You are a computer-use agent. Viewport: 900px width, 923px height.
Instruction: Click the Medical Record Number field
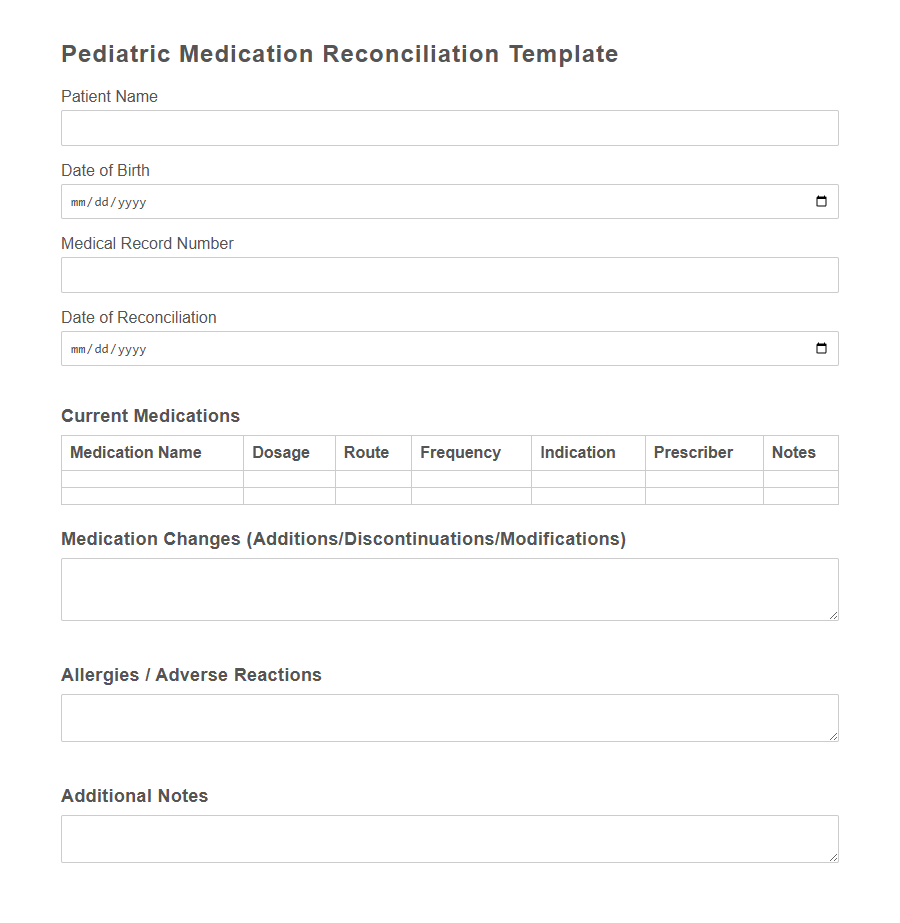click(x=448, y=274)
